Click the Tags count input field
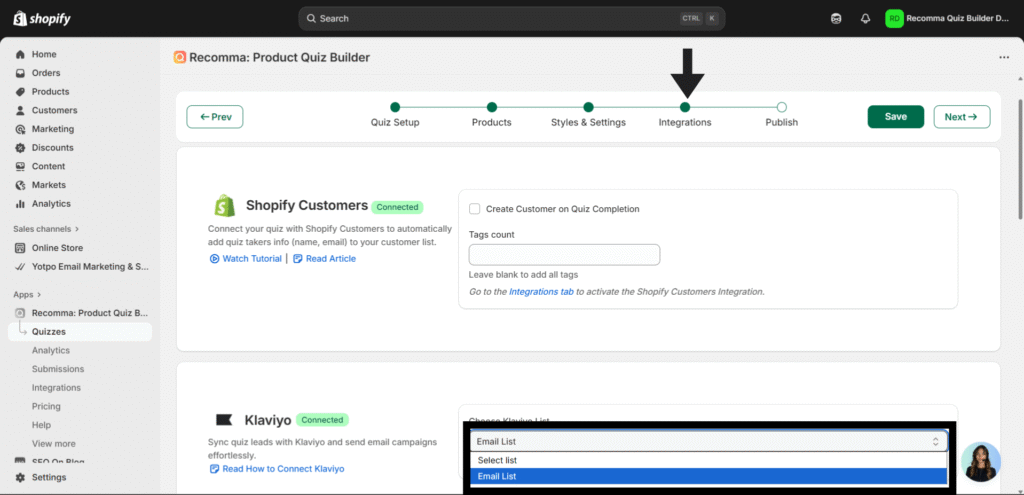The width and height of the screenshot is (1024, 495). [x=564, y=255]
